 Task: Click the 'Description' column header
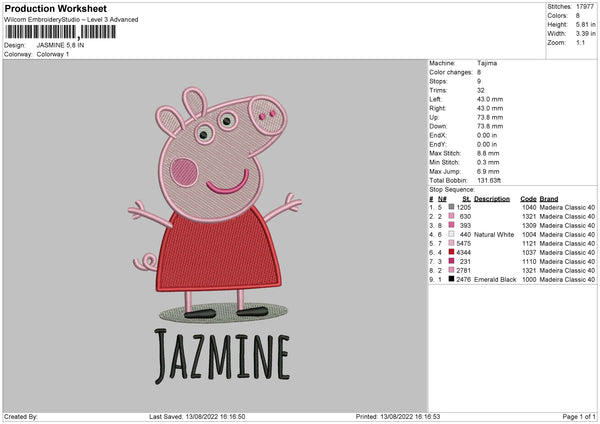(492, 199)
